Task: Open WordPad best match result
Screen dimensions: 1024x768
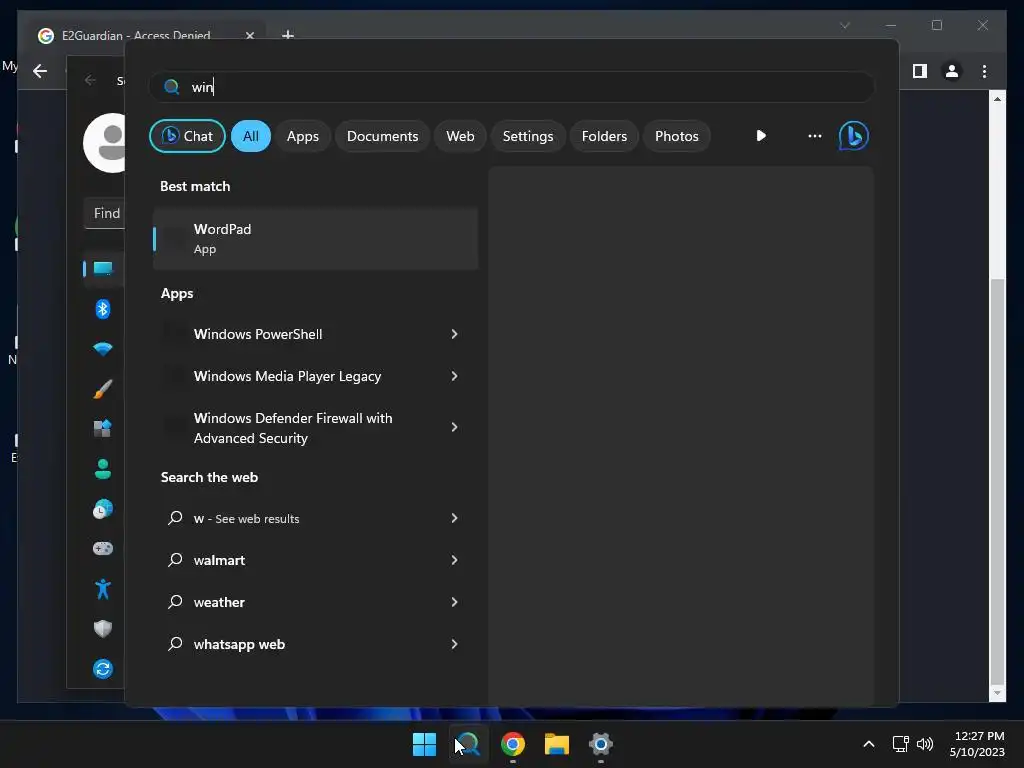Action: click(x=316, y=238)
